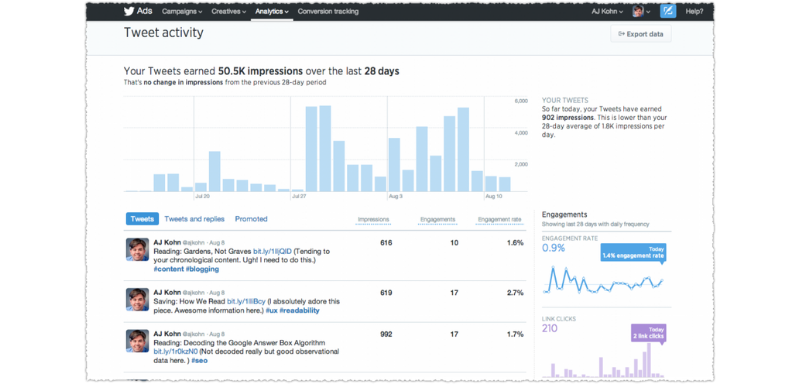Open the AJ Kohn account dropdown
Viewport: 800px width, 384px height.
click(607, 11)
